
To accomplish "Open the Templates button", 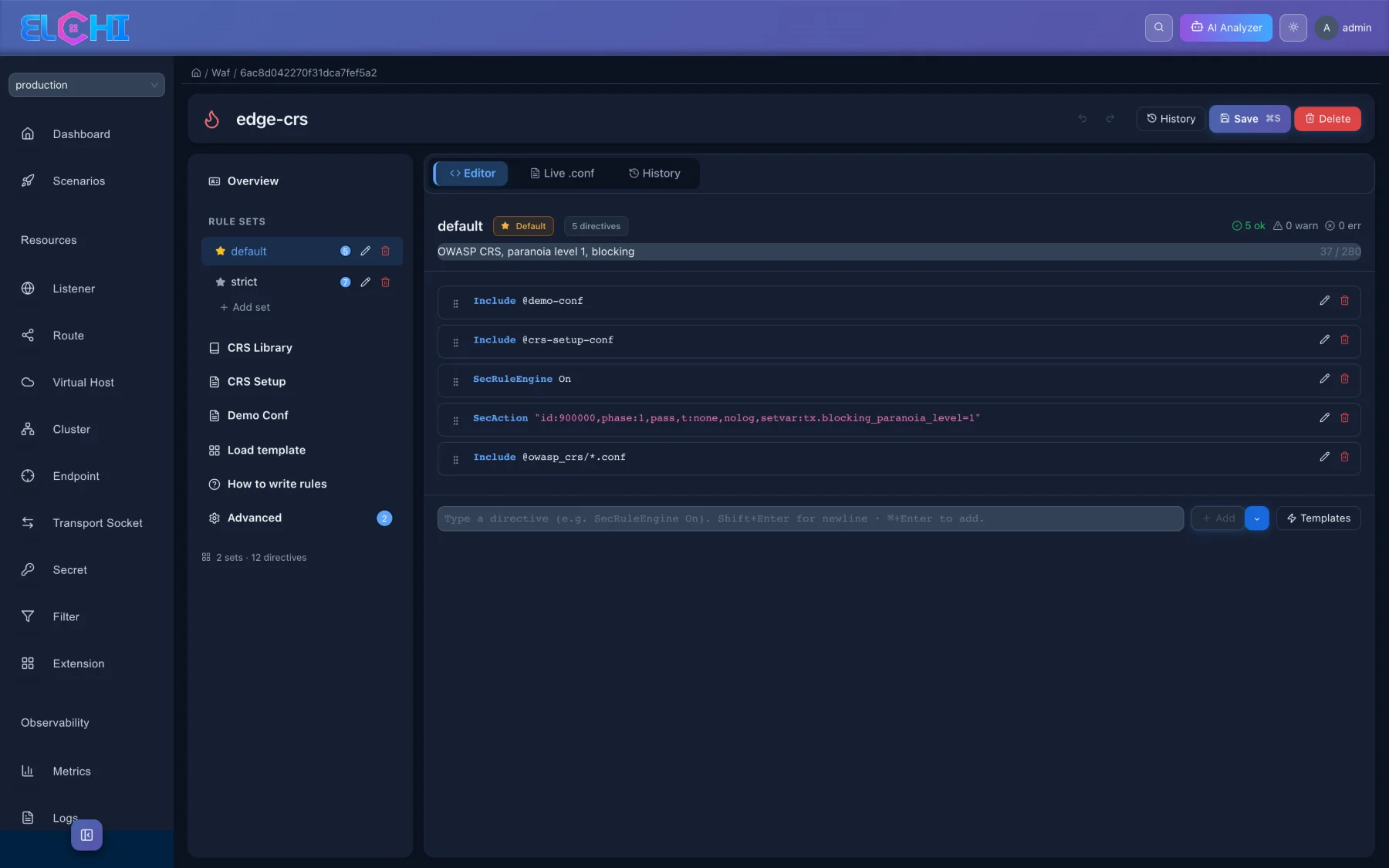I will (x=1318, y=518).
